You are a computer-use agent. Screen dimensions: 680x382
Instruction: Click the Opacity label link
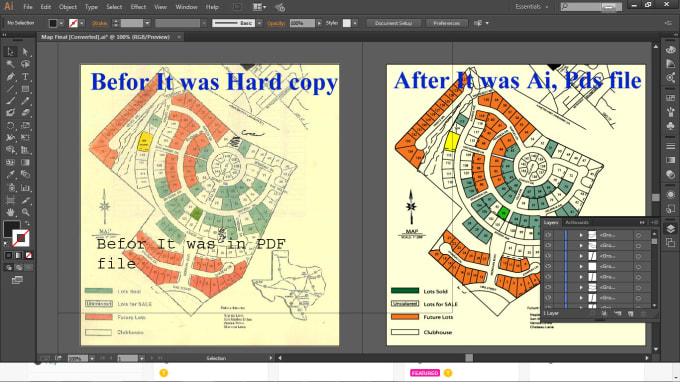(x=276, y=23)
